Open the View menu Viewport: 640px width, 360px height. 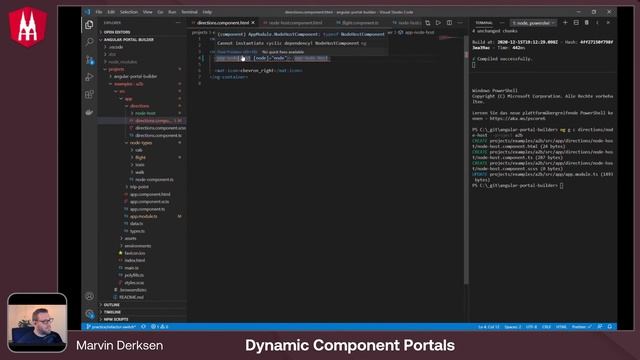point(147,12)
